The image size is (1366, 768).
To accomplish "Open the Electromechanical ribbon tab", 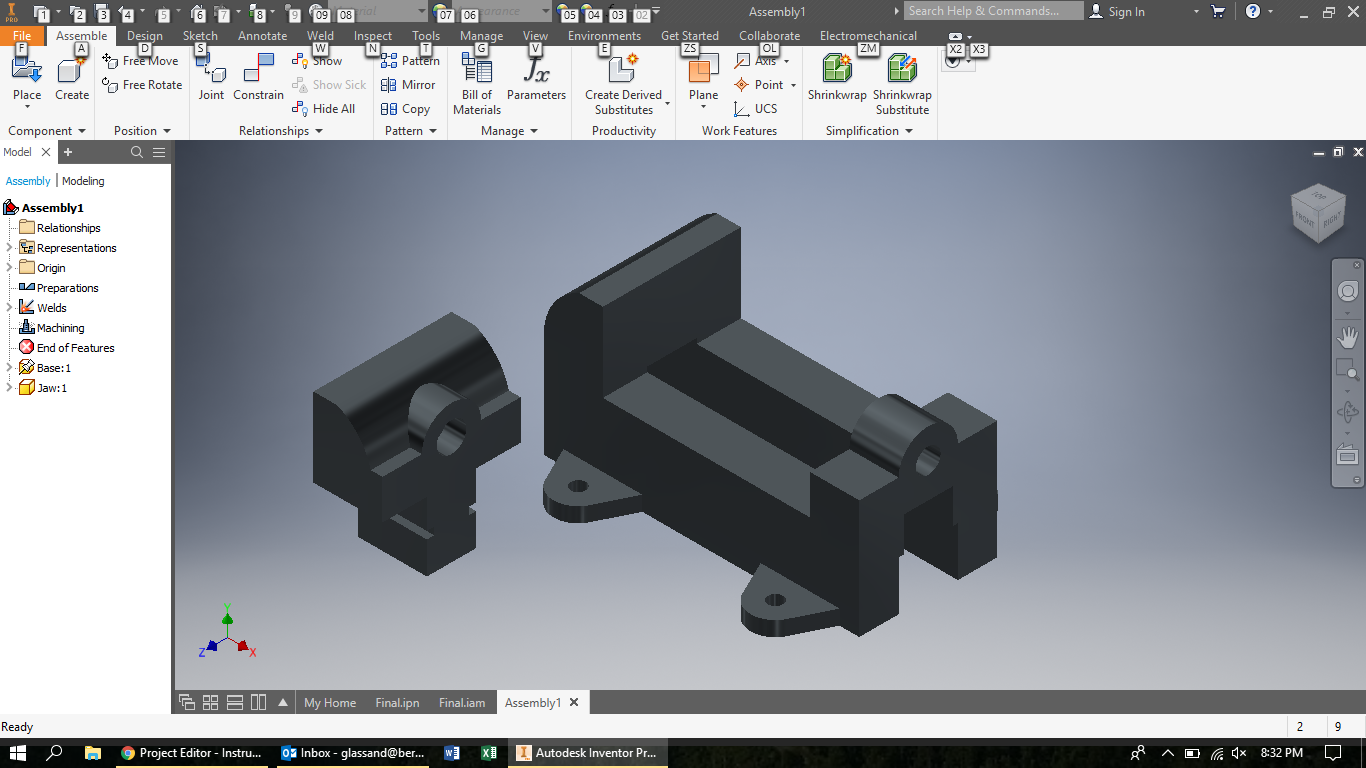I will tap(868, 36).
